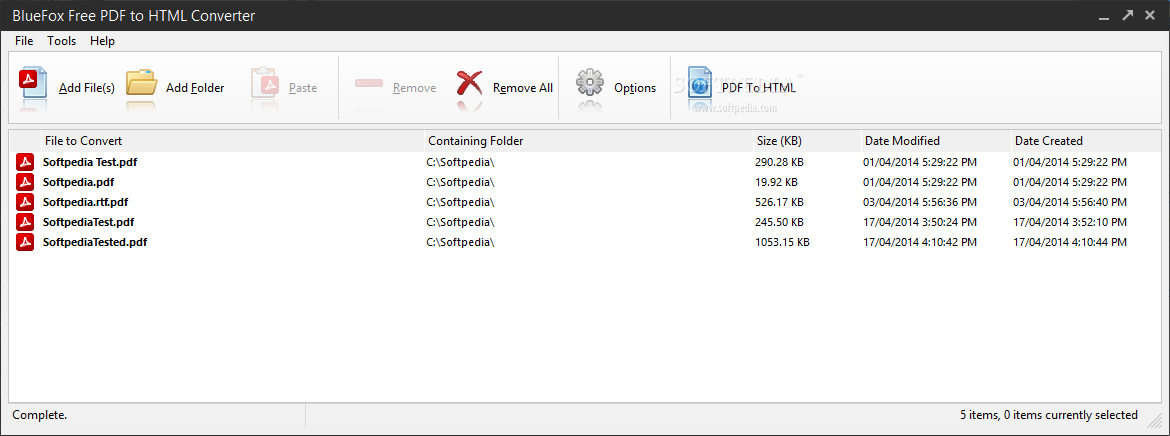1170x436 pixels.
Task: Click the Add Folder yellow folder icon
Action: 141,83
